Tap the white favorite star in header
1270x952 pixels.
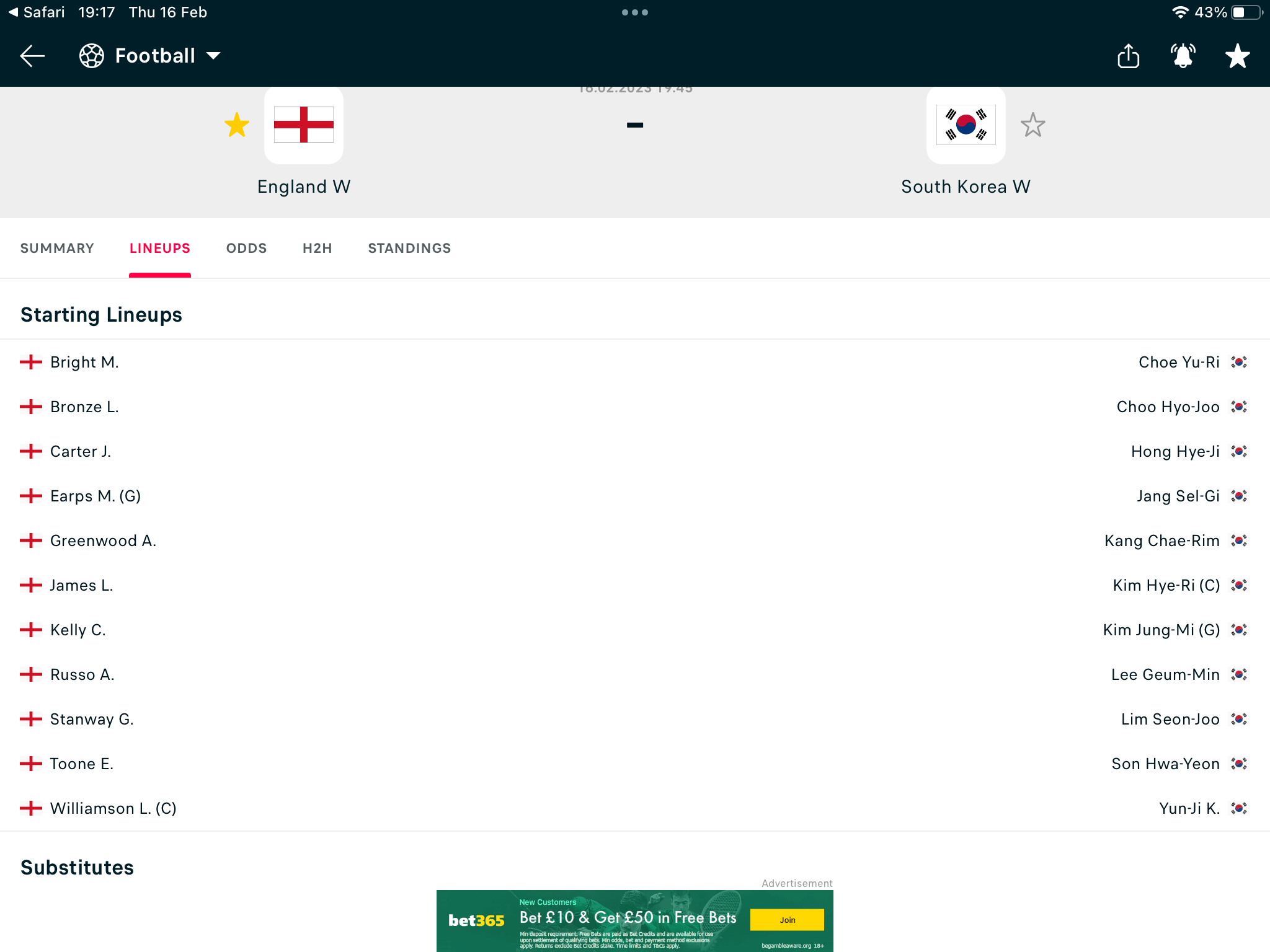1237,56
